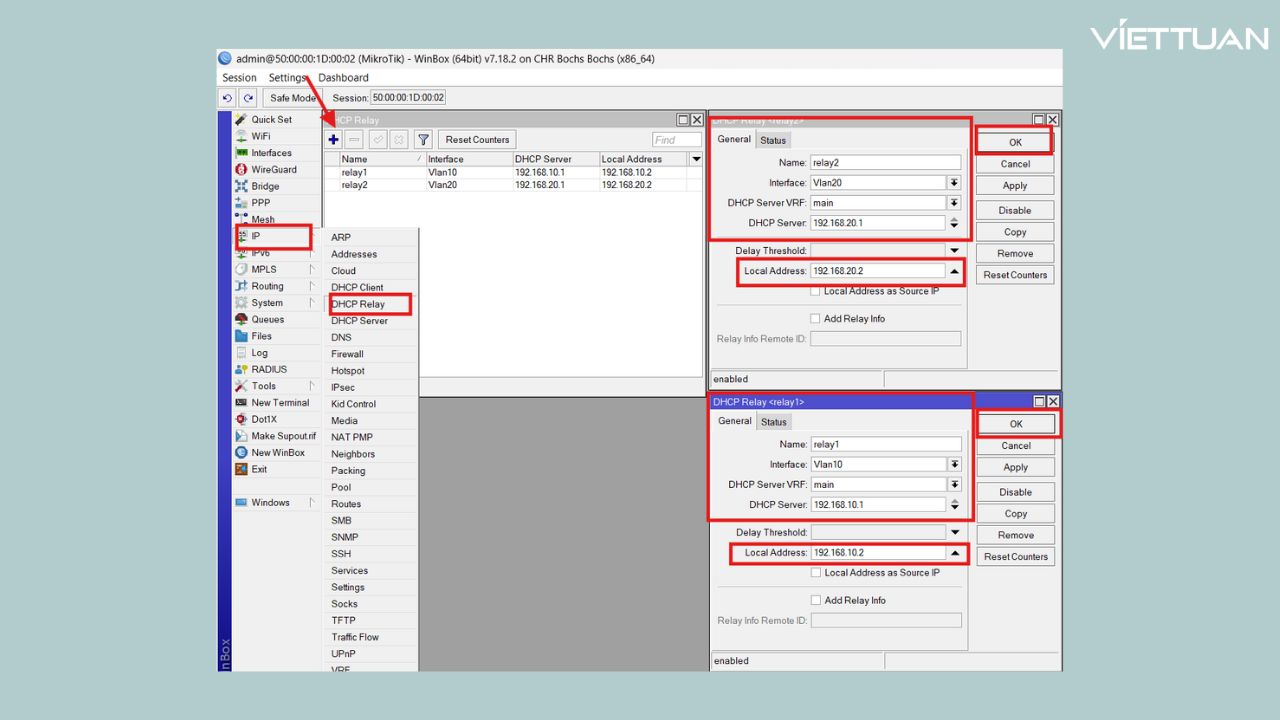Open the Interface dropdown in relay2 dialog

954,183
